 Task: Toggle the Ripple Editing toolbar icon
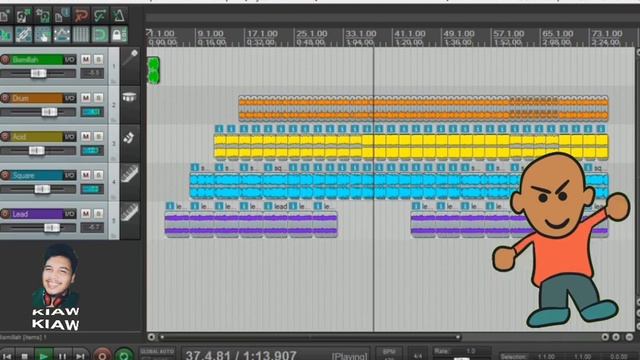coord(42,35)
